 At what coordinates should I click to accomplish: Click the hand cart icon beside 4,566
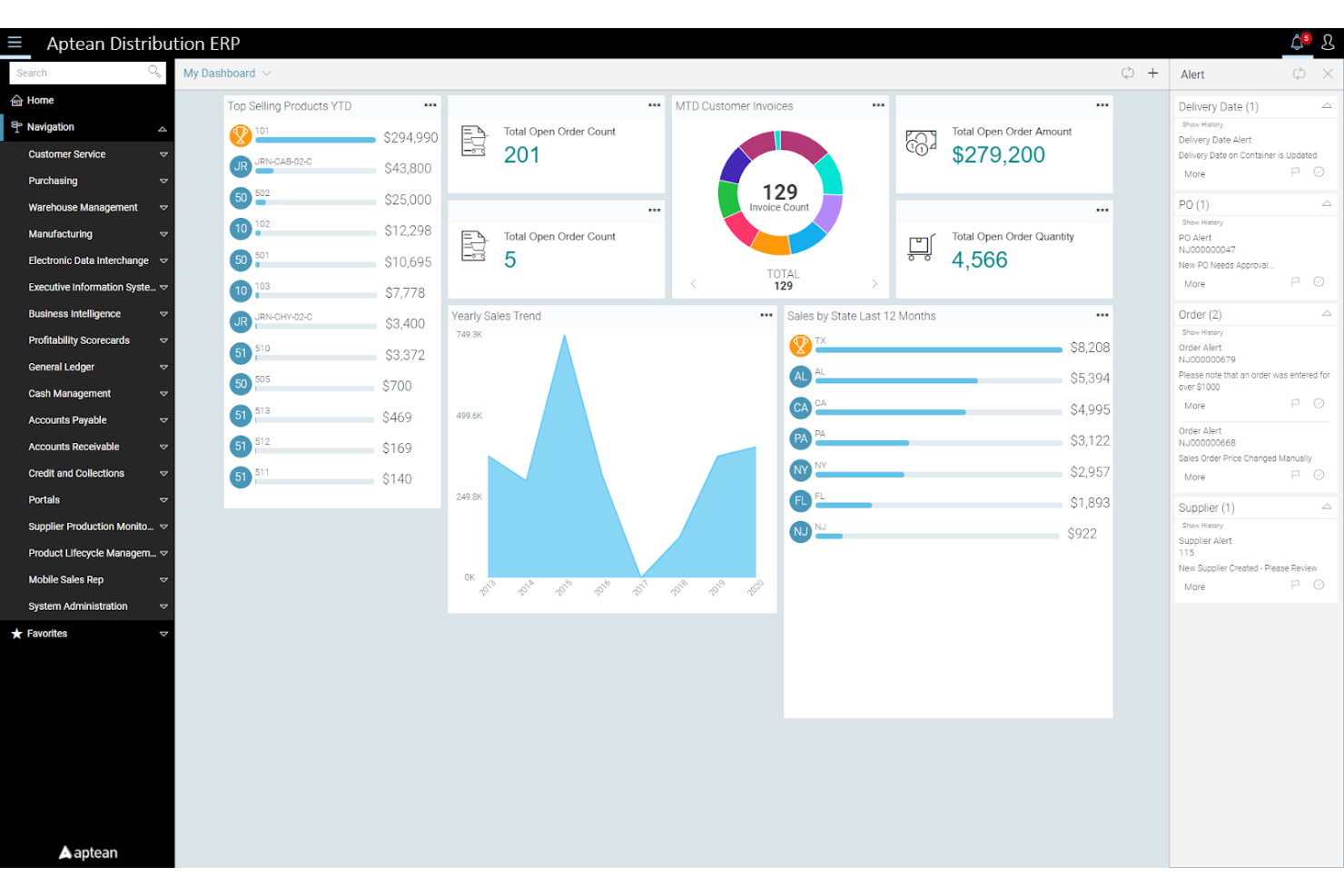pyautogui.click(x=921, y=248)
